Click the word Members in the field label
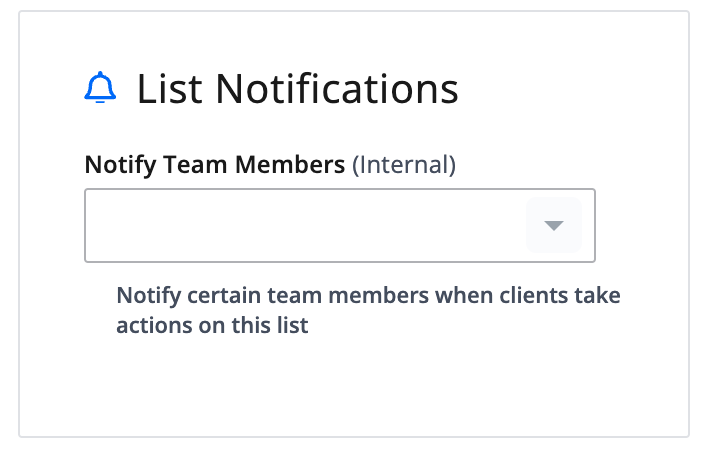The width and height of the screenshot is (710, 458). pyautogui.click(x=290, y=164)
